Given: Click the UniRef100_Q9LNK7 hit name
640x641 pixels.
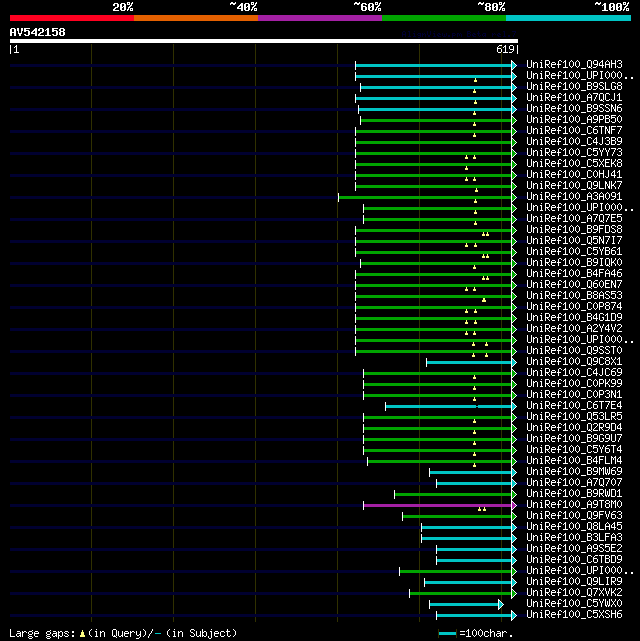Looking at the screenshot, I should [x=574, y=186].
